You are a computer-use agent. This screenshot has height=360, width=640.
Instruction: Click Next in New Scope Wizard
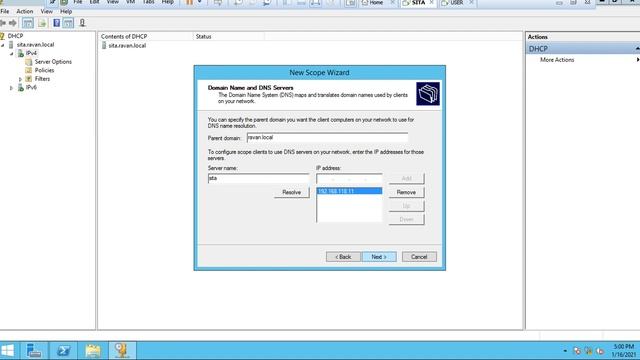[x=379, y=257]
